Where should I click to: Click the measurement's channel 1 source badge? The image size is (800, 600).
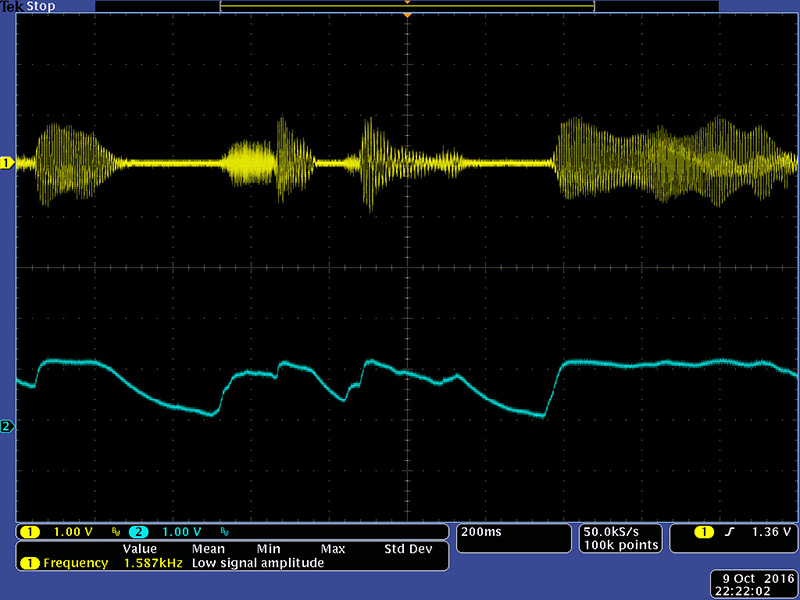point(30,563)
